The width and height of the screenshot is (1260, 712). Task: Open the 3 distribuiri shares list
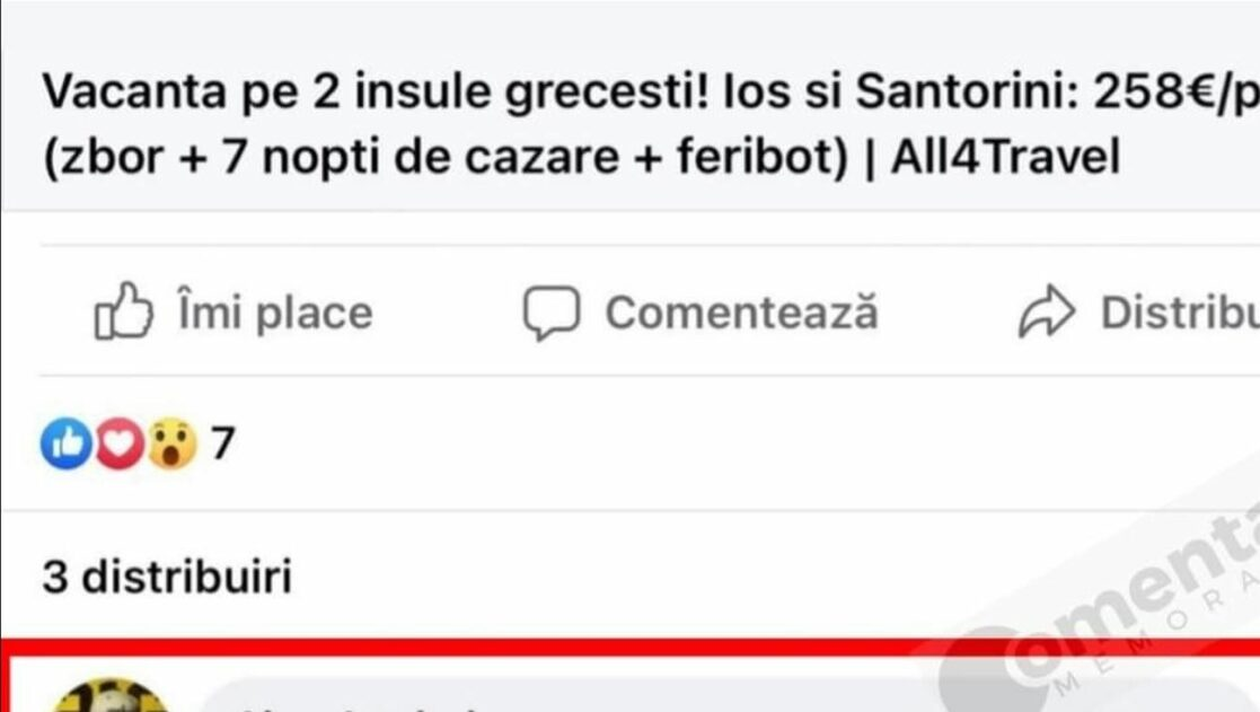tap(167, 577)
